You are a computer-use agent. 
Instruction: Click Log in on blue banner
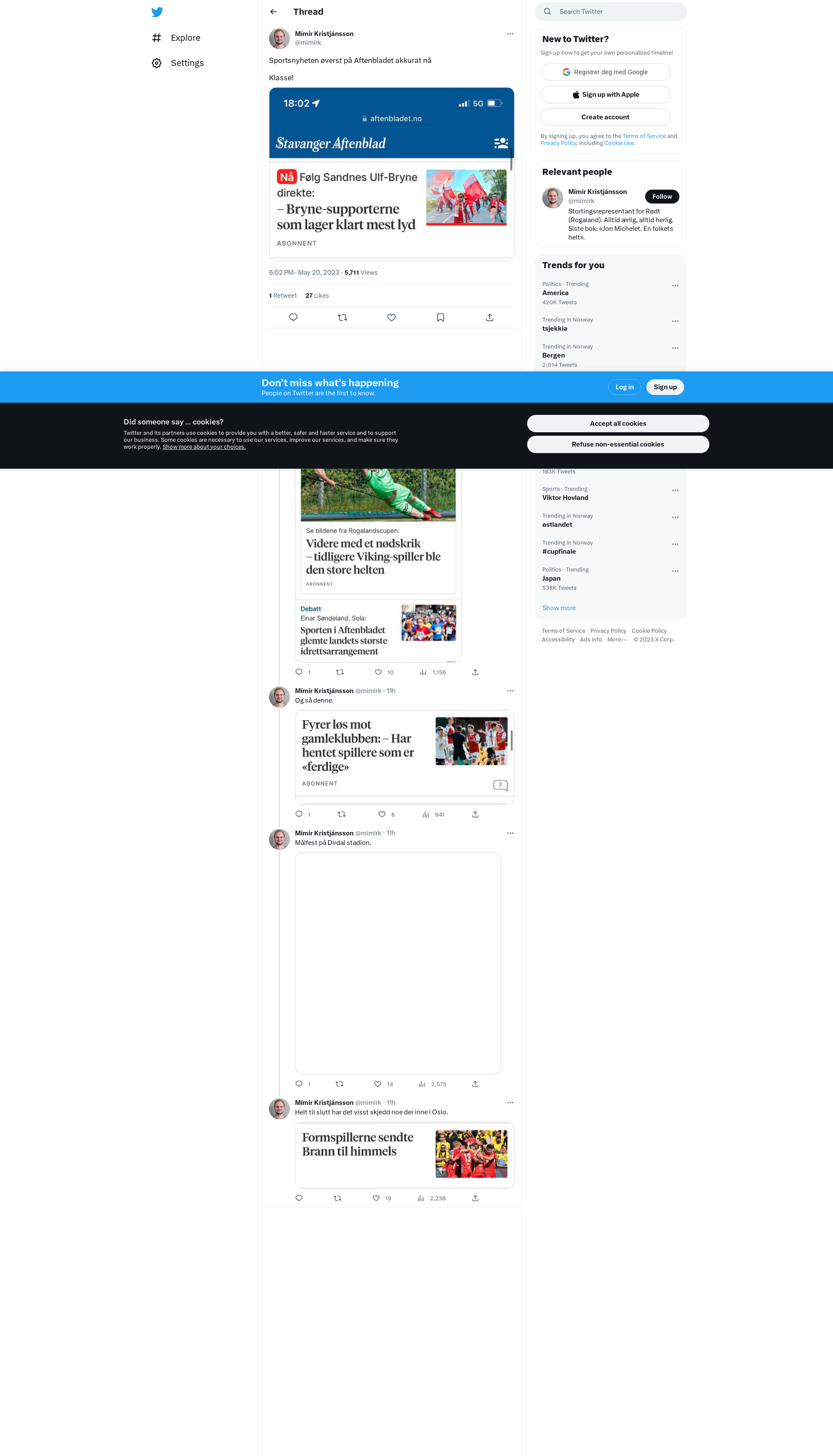624,387
